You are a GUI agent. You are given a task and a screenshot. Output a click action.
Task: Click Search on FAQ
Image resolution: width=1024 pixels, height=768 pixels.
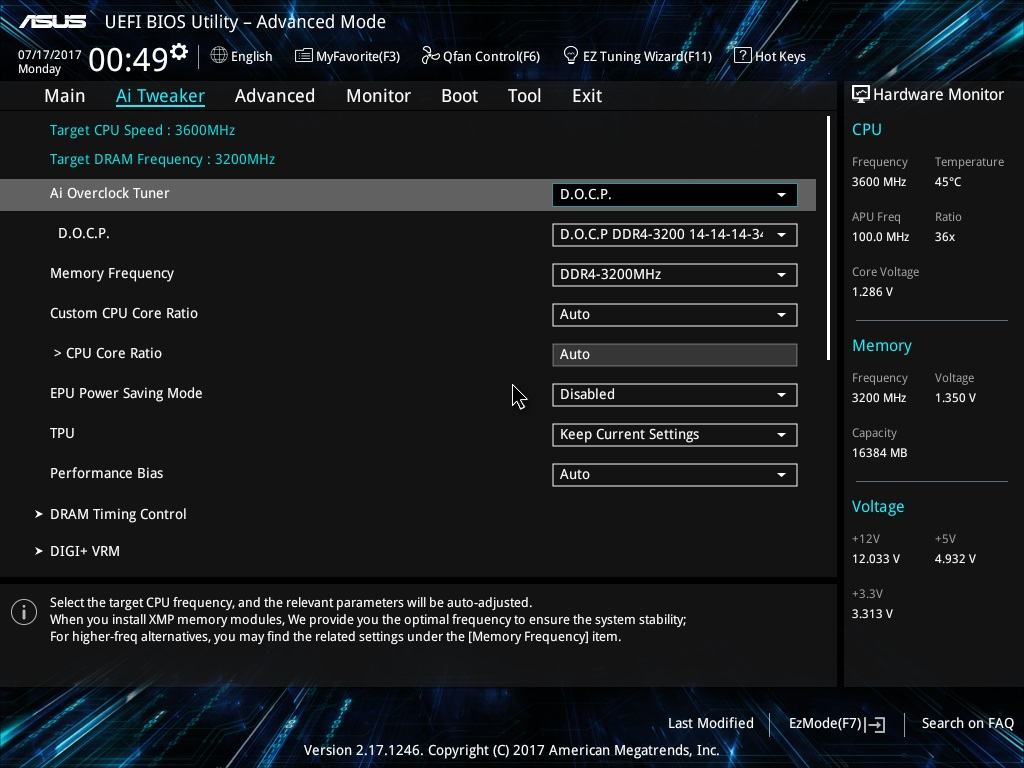967,723
